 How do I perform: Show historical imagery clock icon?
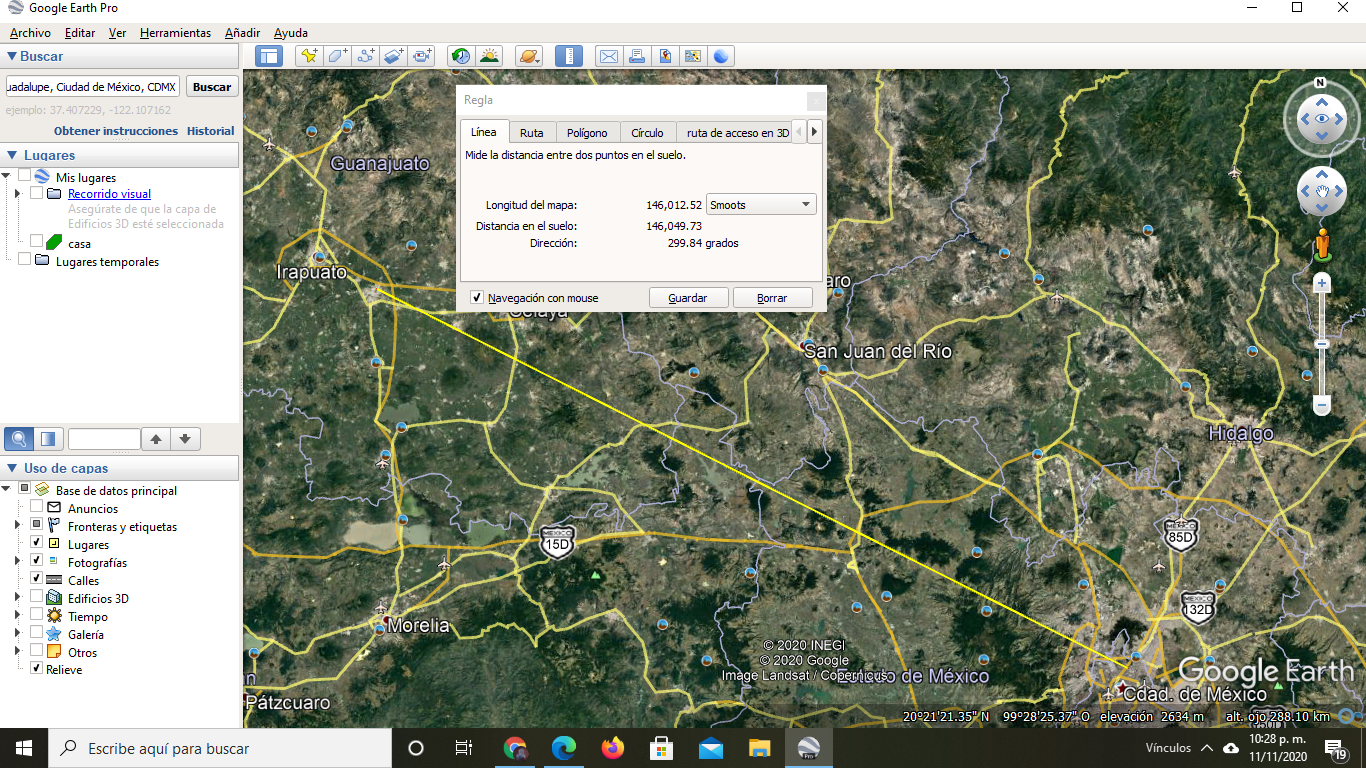(461, 56)
